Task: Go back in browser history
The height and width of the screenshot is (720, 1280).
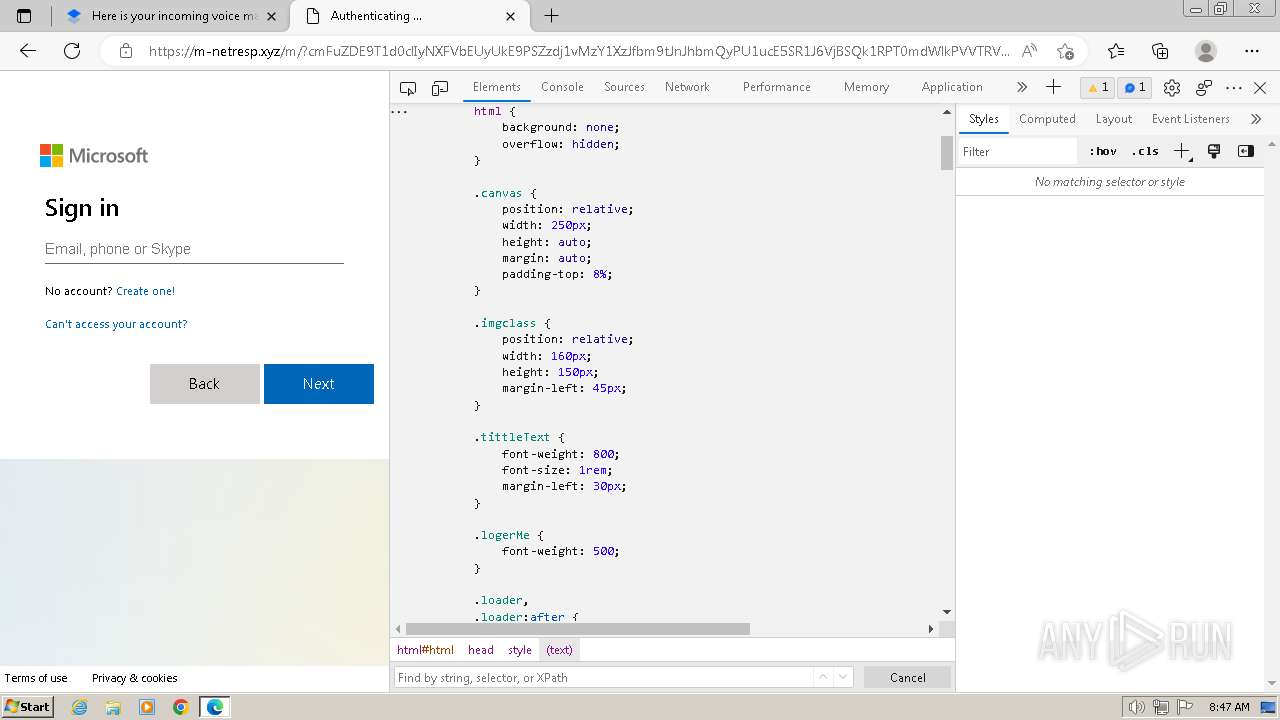Action: (x=28, y=51)
